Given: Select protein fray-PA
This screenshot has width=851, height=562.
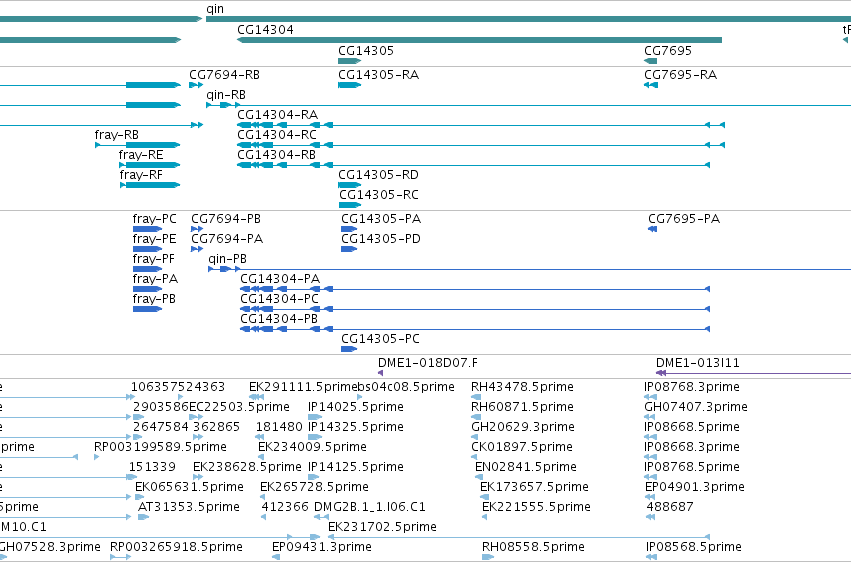Looking at the screenshot, I should point(155,279).
